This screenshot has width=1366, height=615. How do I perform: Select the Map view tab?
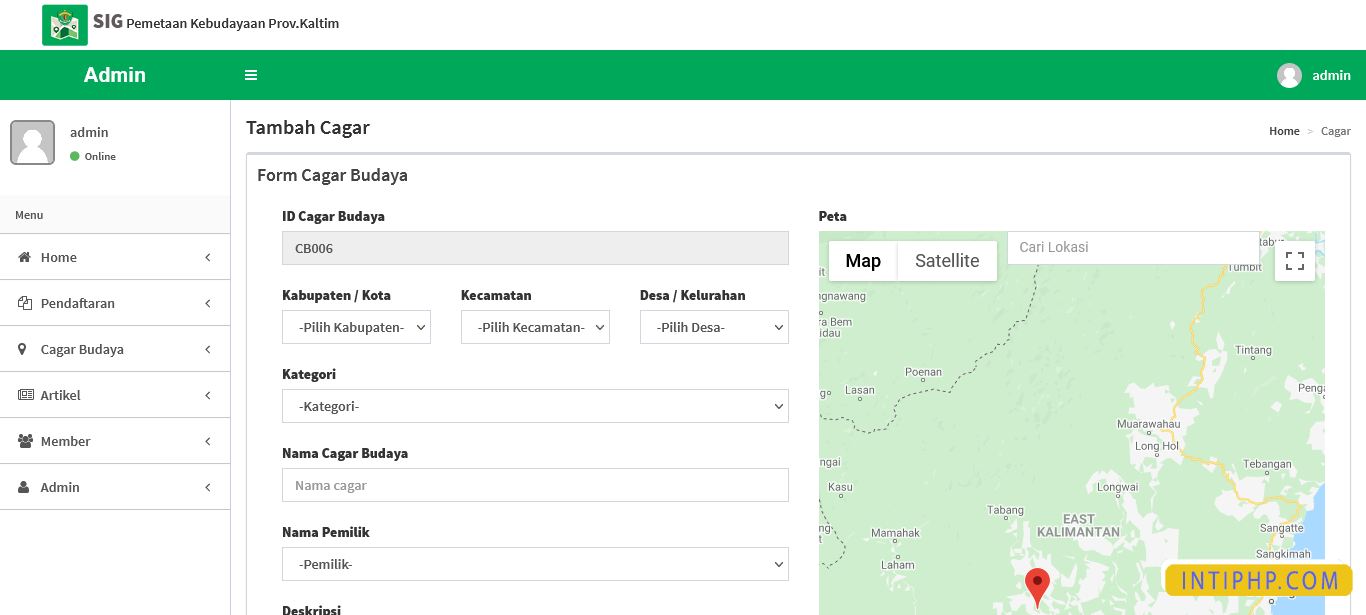pos(862,260)
